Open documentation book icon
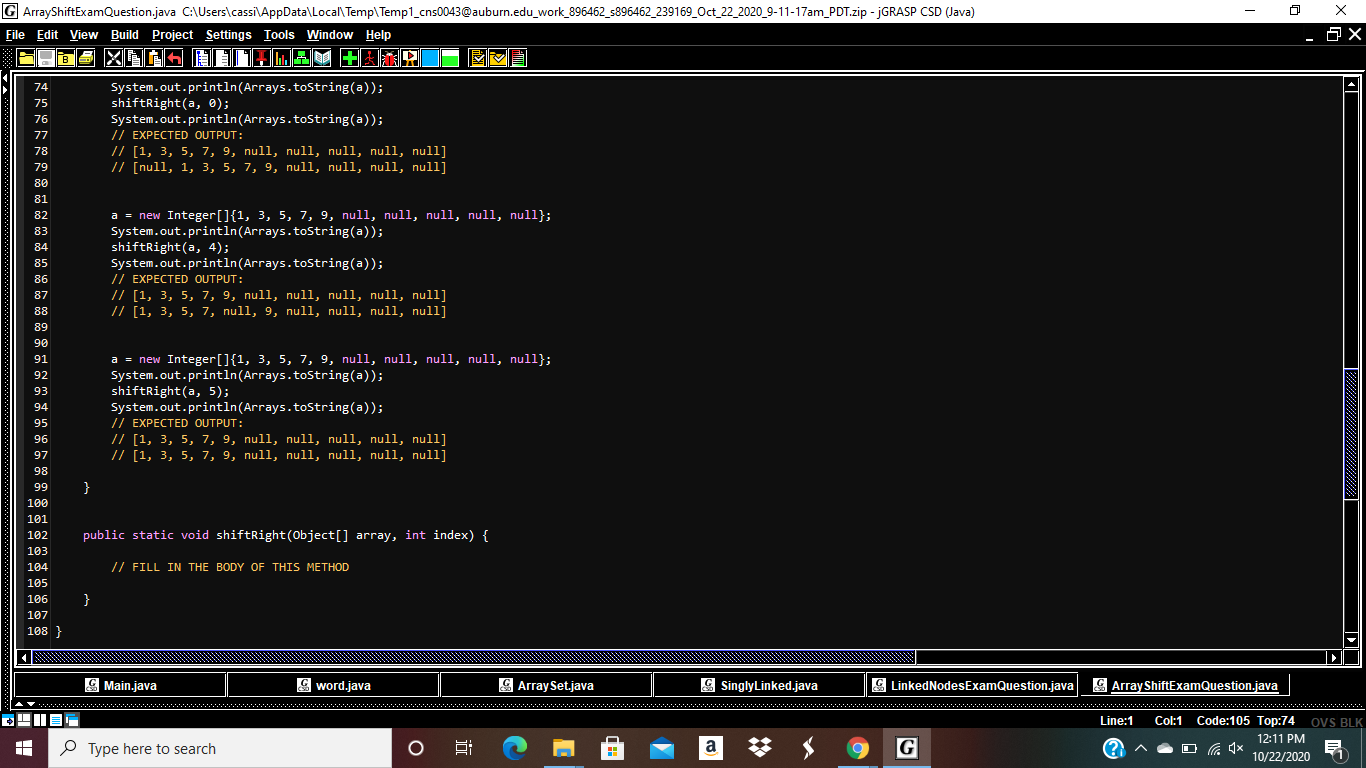Screen dimensions: 1366x768 coord(321,58)
